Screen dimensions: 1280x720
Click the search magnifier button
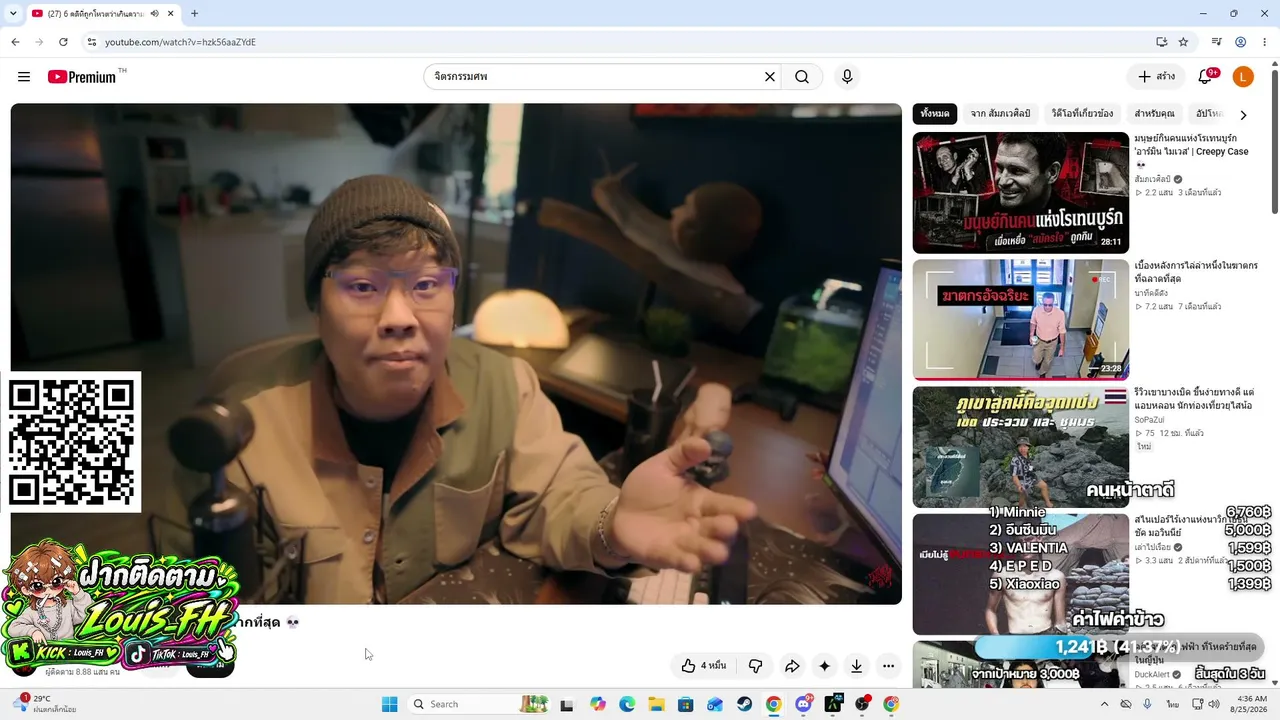click(x=802, y=77)
